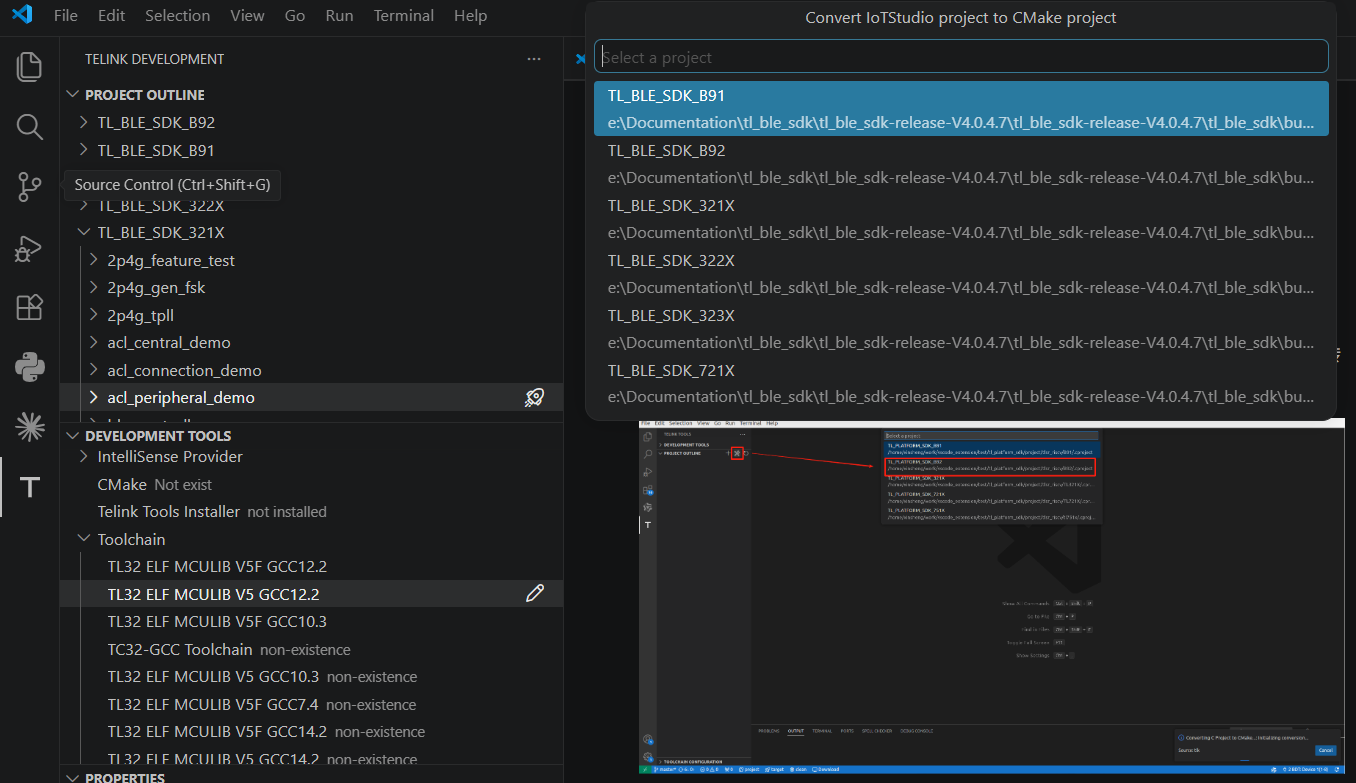Focus the 'Select a project' input box
This screenshot has height=783, width=1356.
(x=961, y=57)
